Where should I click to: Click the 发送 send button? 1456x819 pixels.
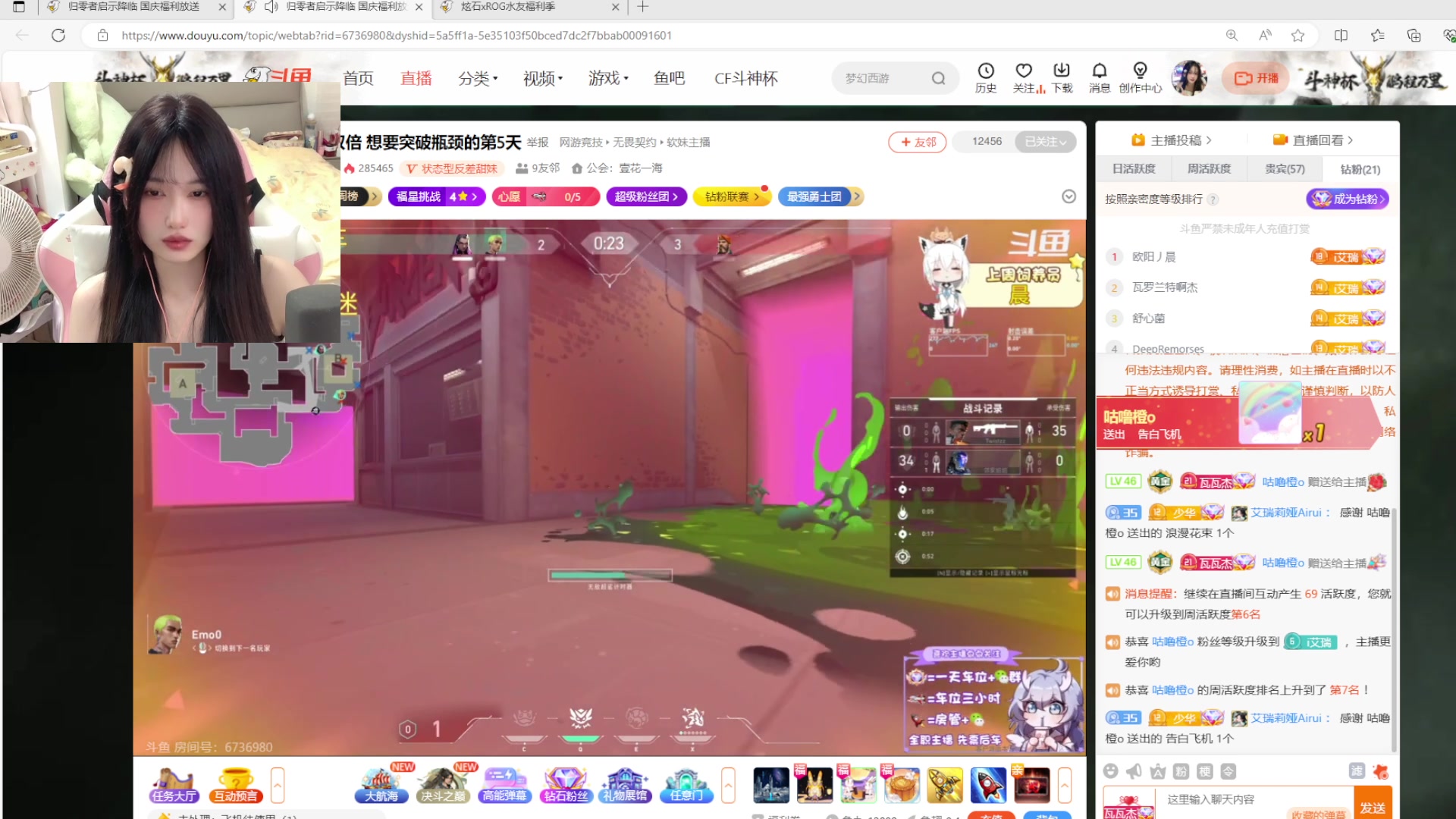coord(1372,807)
